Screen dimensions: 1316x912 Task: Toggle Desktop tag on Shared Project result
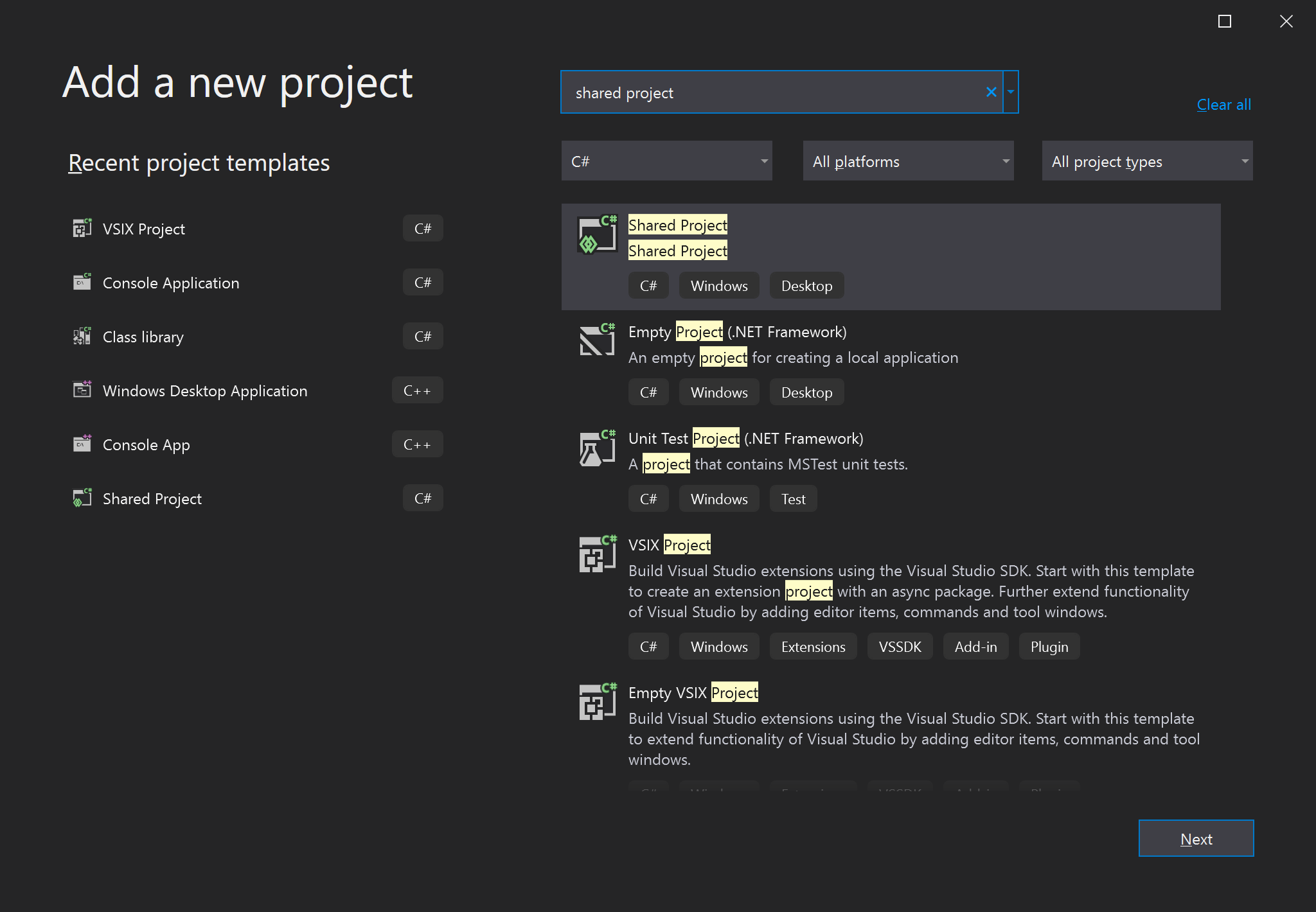pyautogui.click(x=807, y=285)
